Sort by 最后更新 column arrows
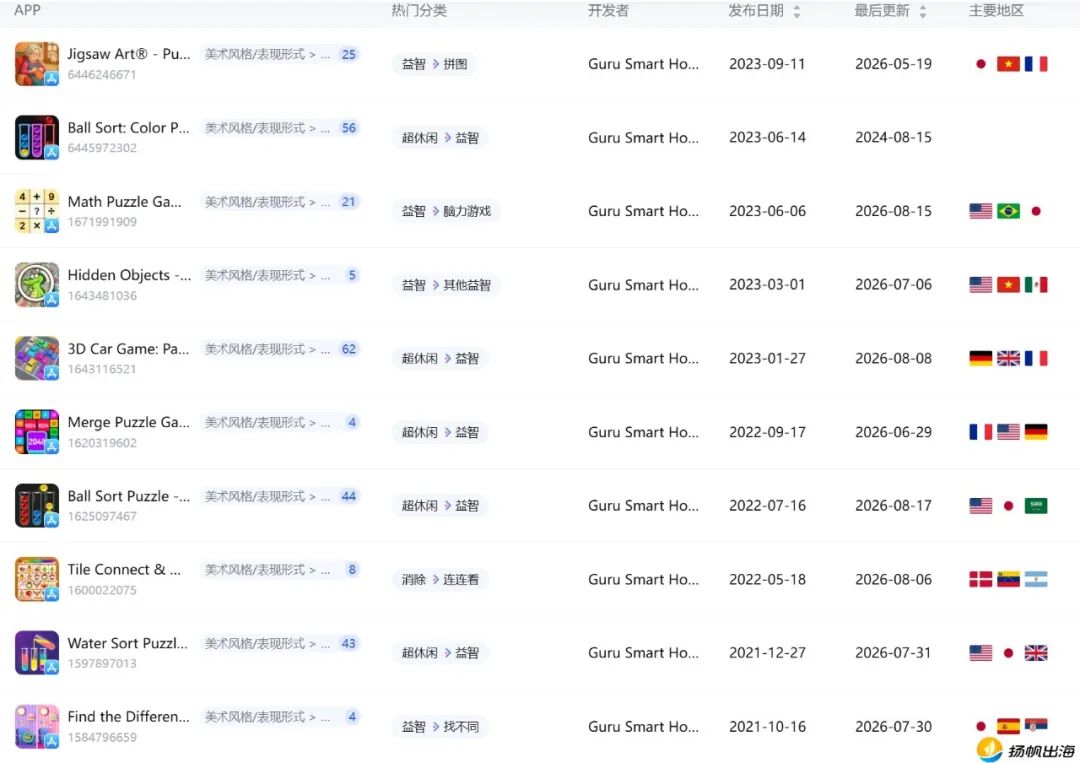The width and height of the screenshot is (1080, 763). 923,11
